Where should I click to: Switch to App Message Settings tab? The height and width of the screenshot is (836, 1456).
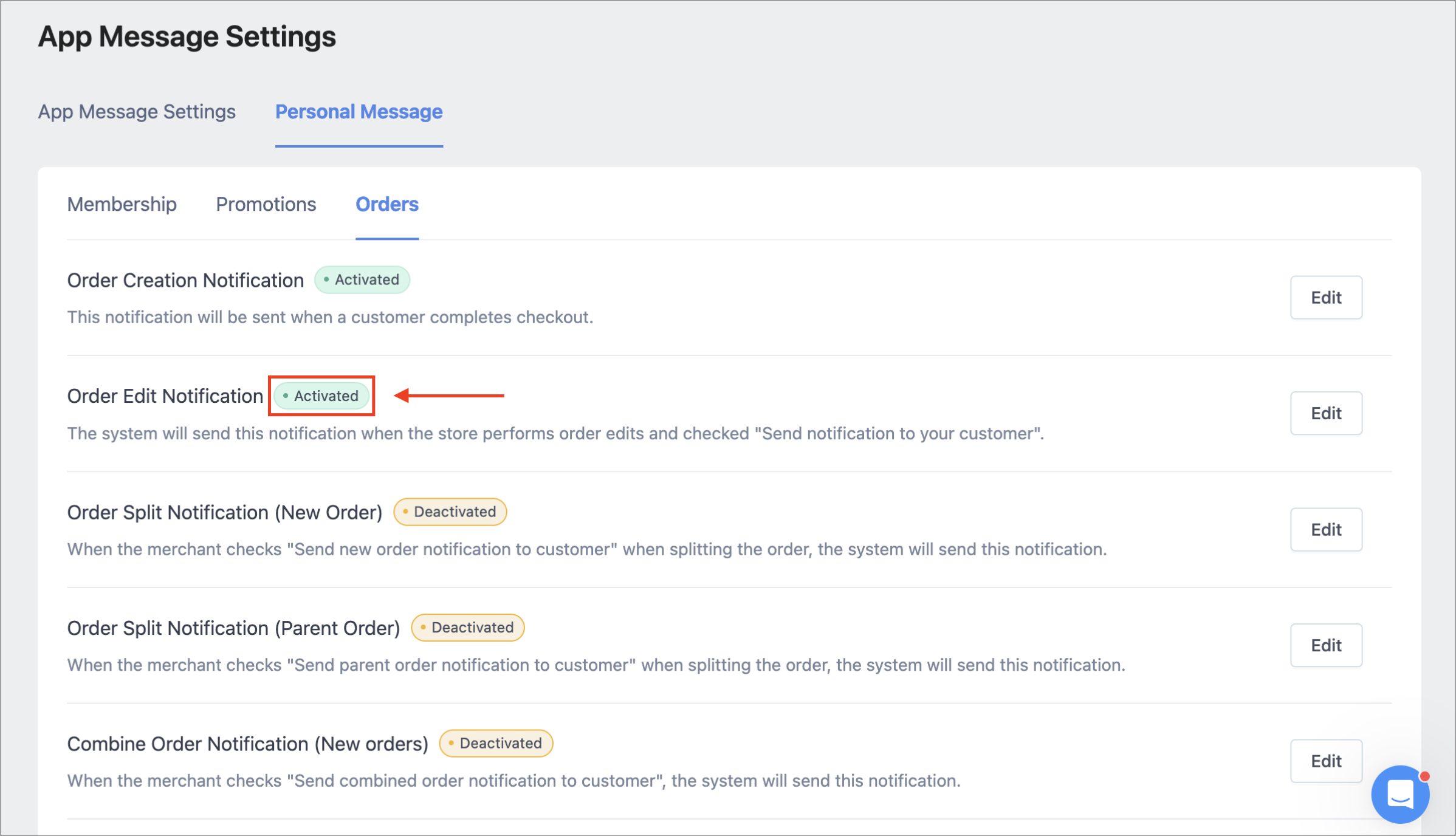pyautogui.click(x=137, y=112)
